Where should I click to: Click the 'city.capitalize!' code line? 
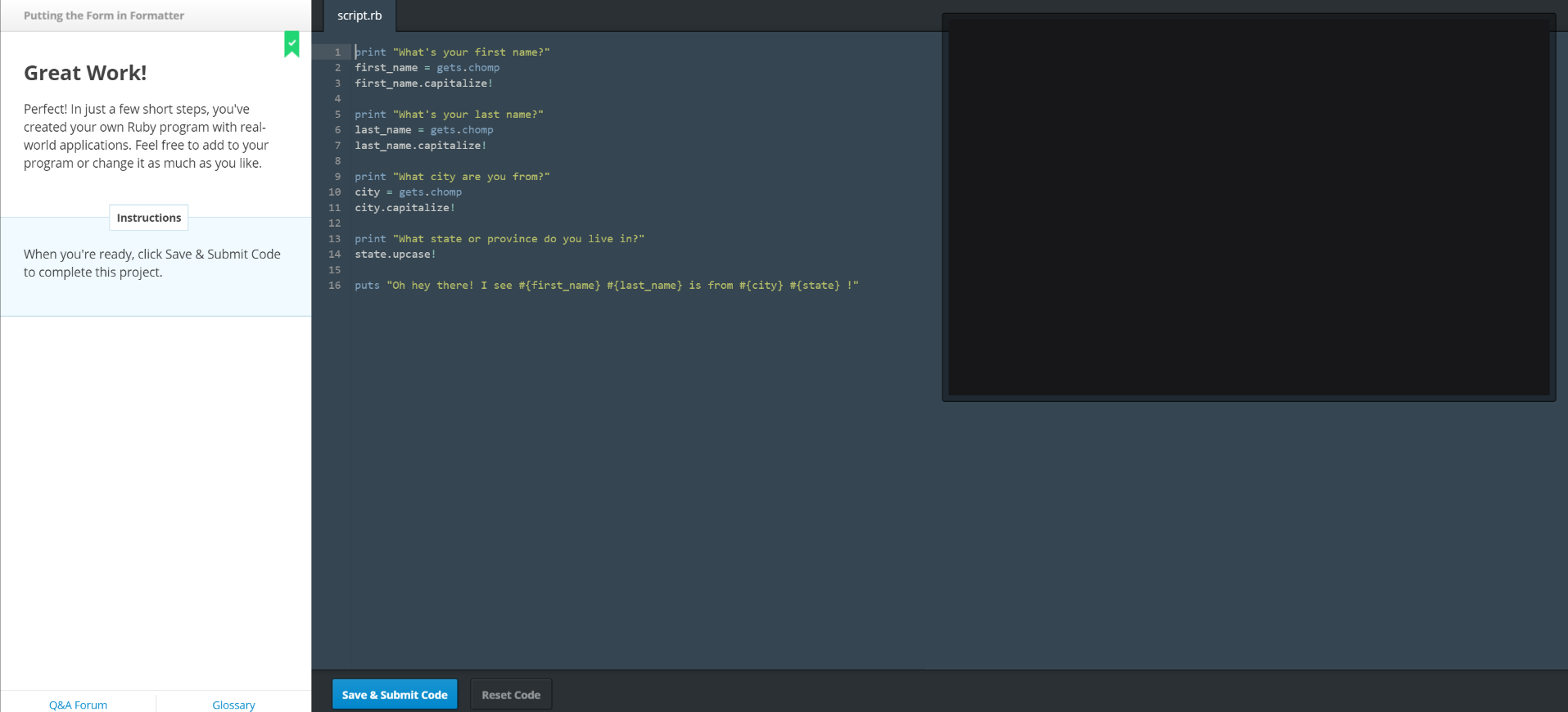tap(404, 208)
